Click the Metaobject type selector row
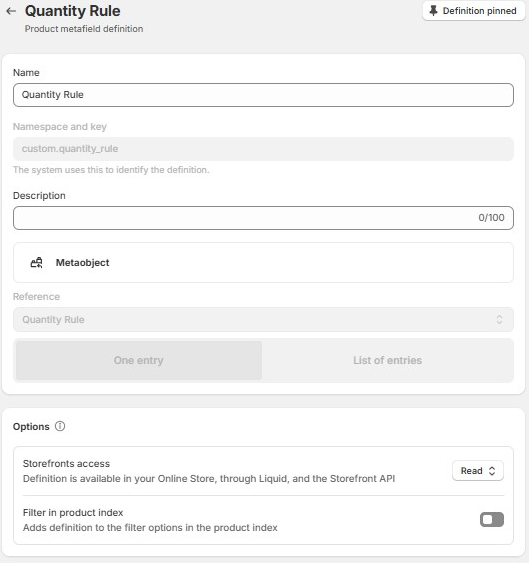 [x=263, y=262]
